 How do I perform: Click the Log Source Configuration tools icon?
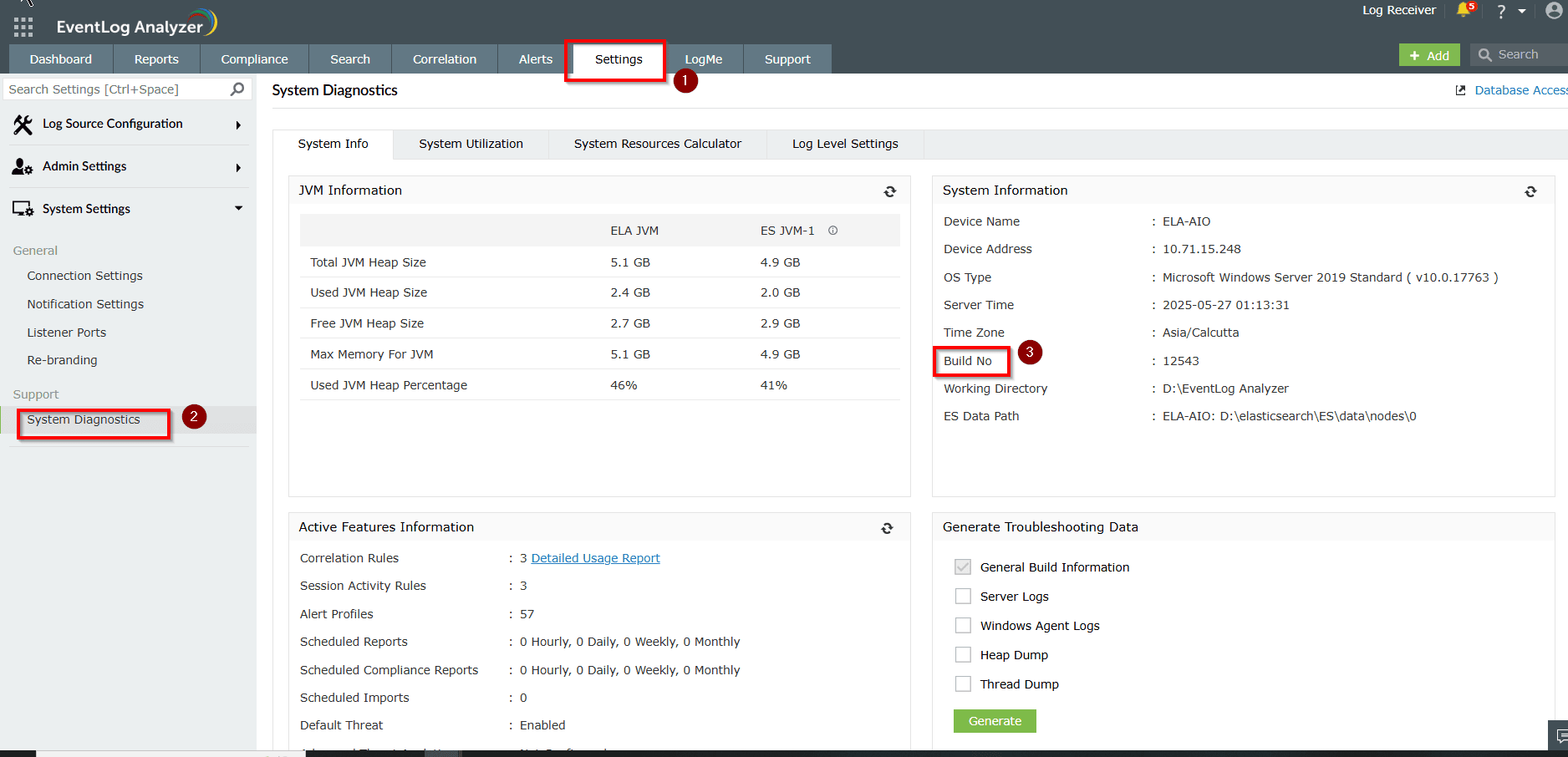coord(23,124)
